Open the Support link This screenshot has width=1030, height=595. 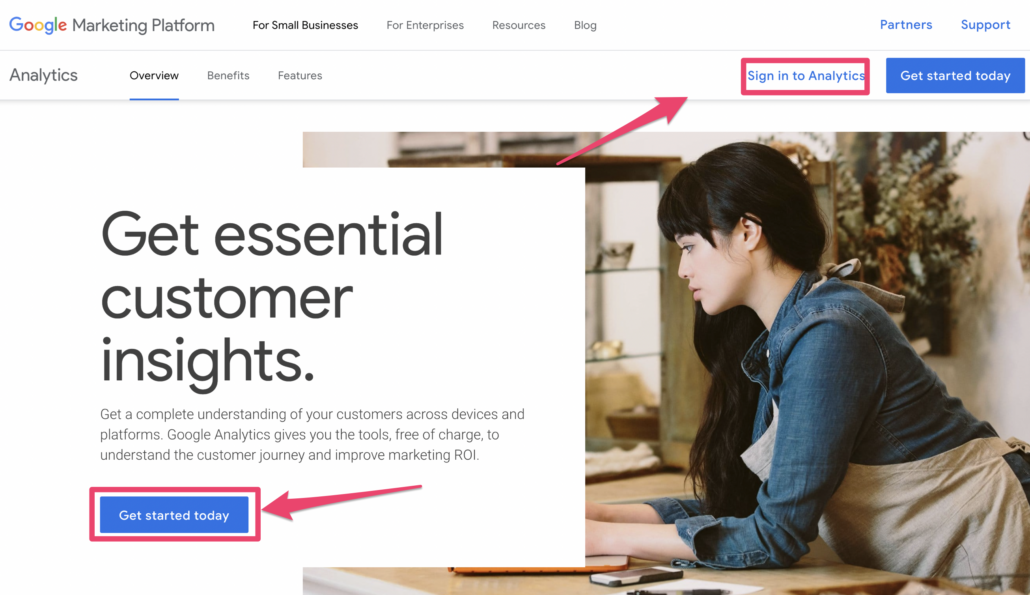point(985,25)
